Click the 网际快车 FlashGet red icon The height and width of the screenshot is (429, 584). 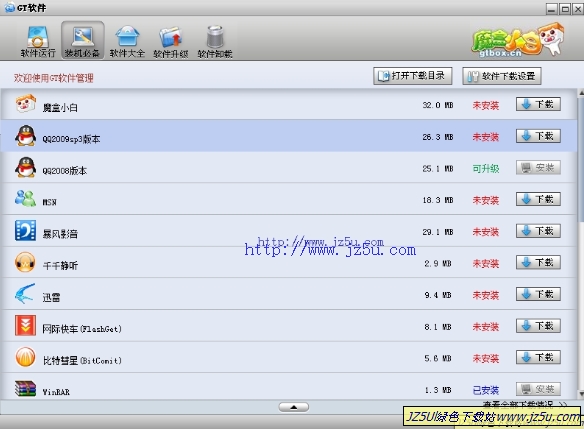pos(25,325)
